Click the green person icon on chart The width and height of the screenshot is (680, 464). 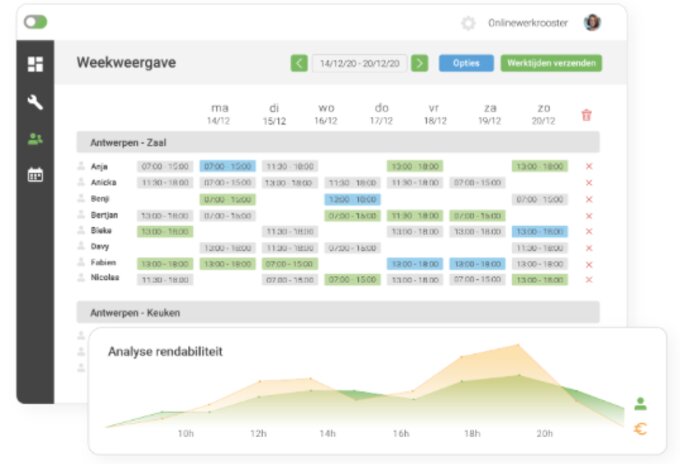coord(640,404)
